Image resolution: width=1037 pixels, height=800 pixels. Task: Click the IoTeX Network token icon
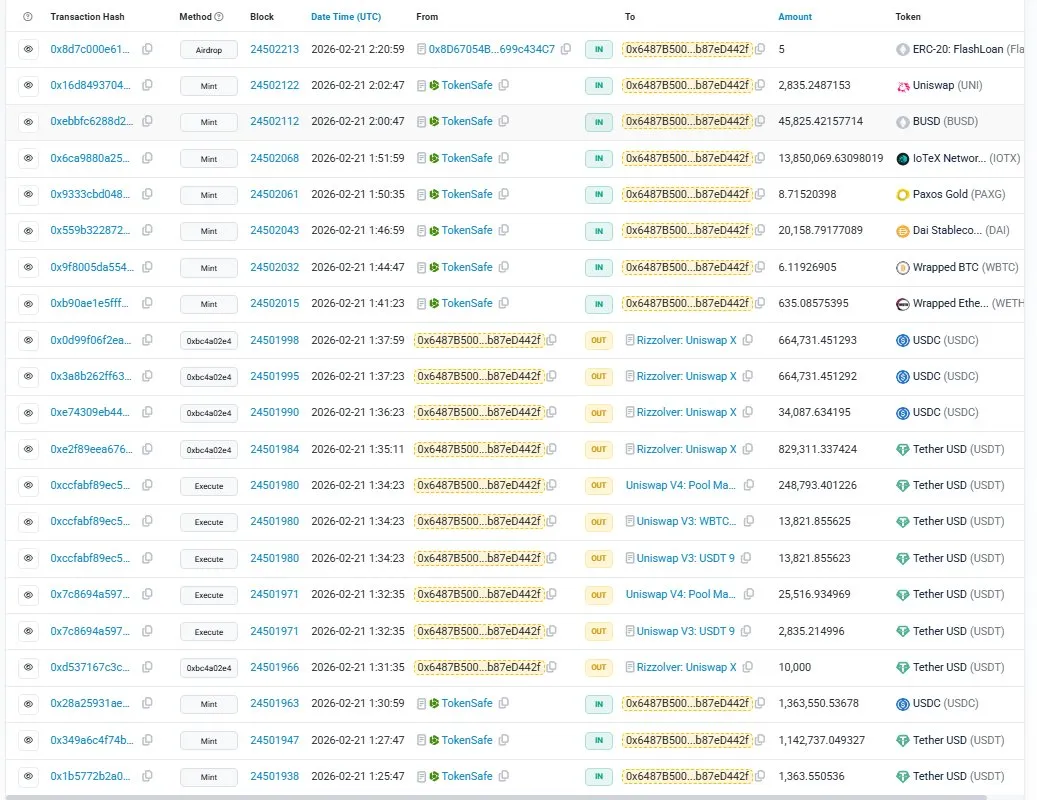pos(902,158)
